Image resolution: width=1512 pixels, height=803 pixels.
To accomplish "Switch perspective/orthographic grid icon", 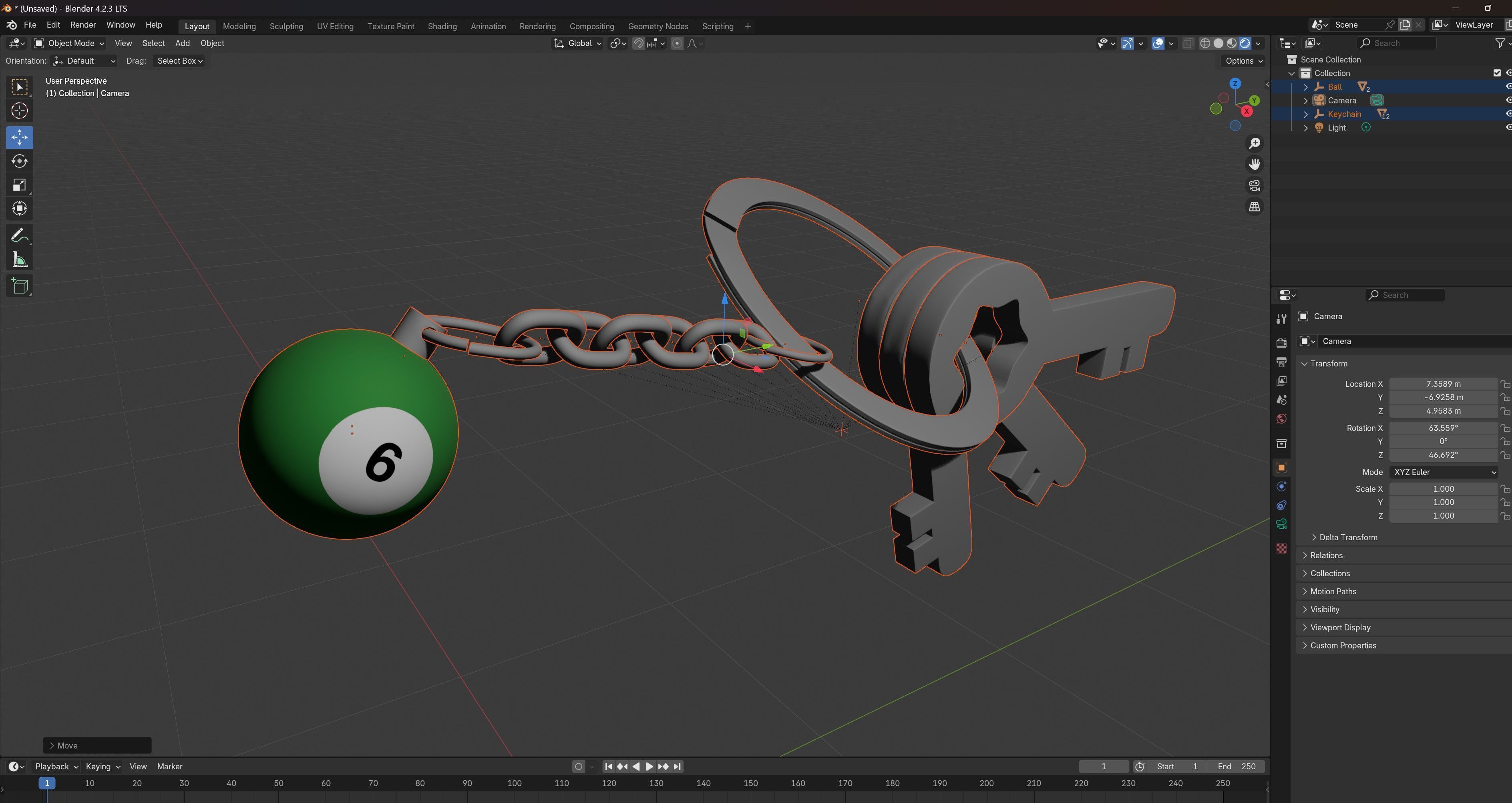I will pyautogui.click(x=1254, y=207).
